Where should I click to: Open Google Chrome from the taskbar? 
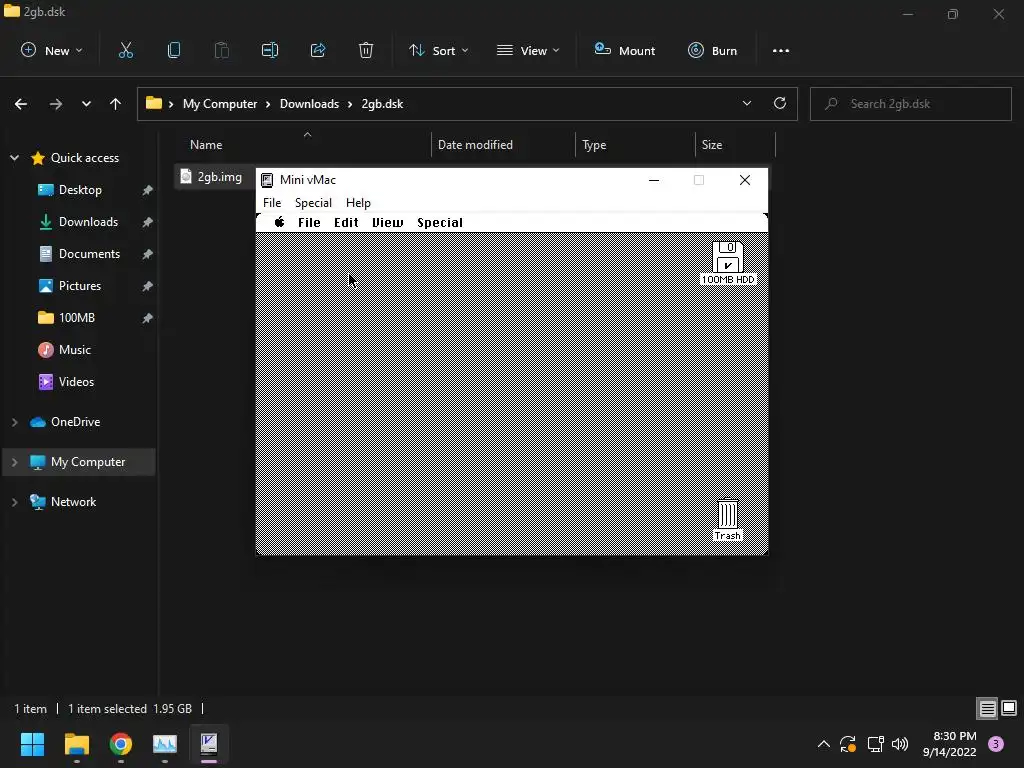[x=121, y=744]
